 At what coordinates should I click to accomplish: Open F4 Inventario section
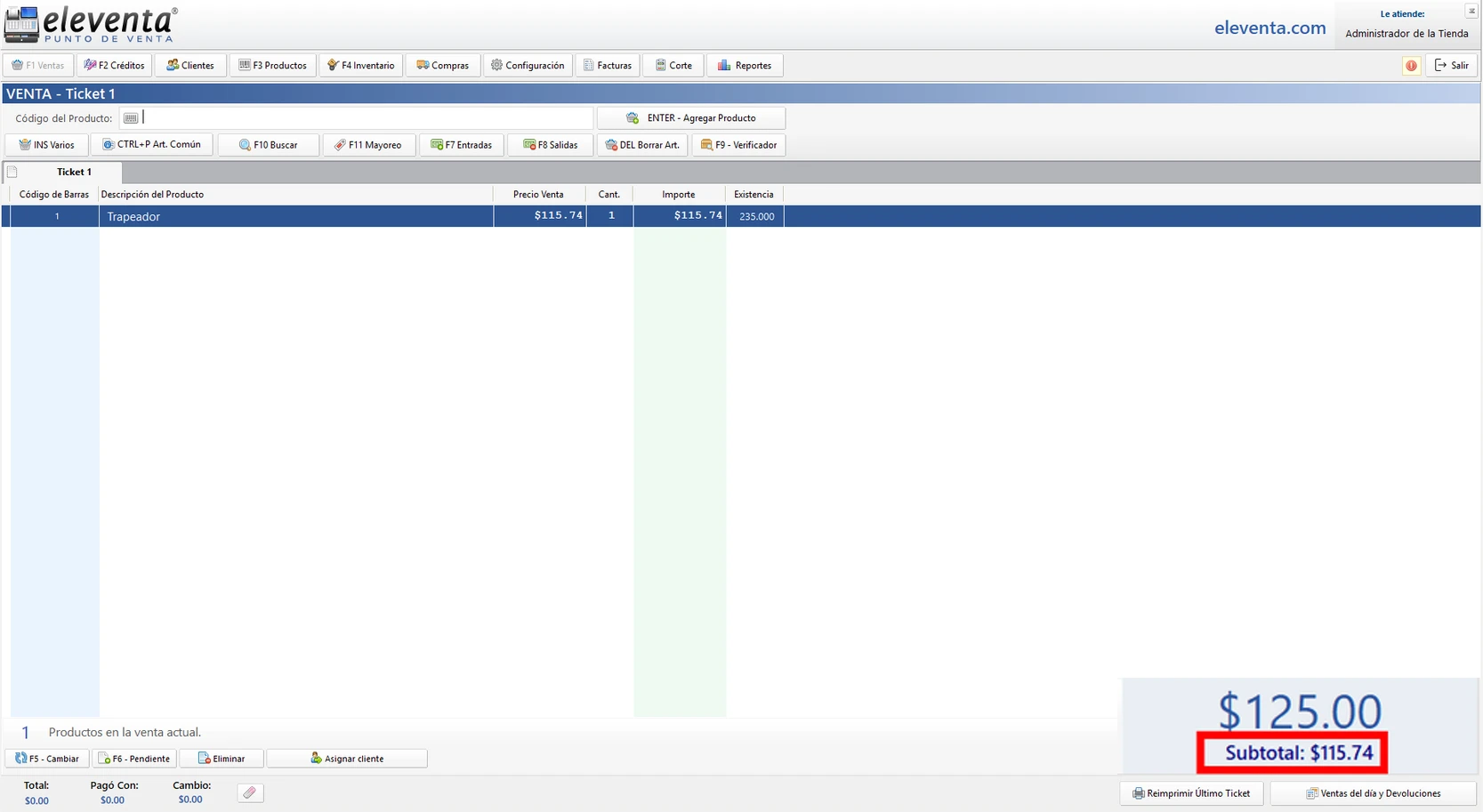[361, 66]
